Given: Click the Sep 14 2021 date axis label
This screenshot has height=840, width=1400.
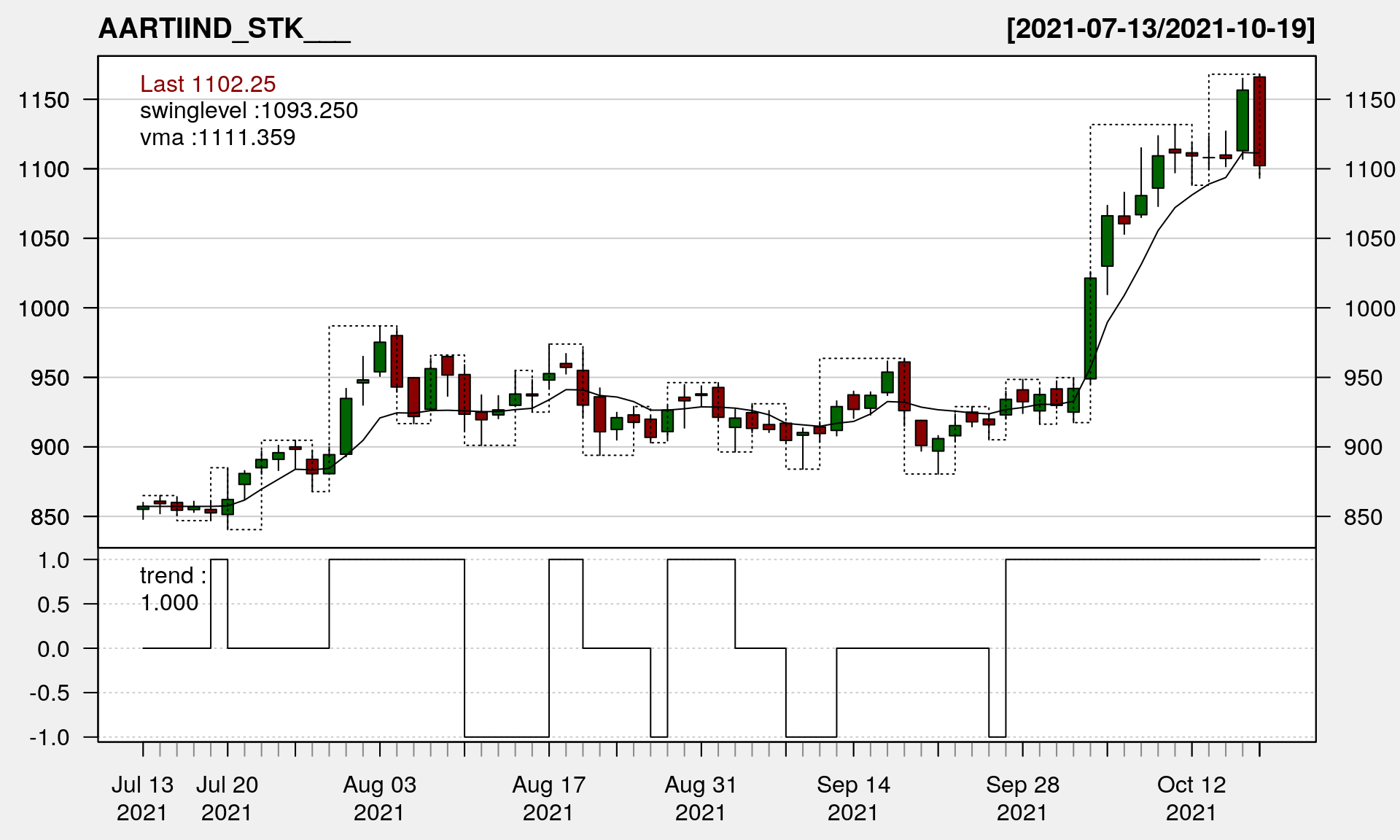Looking at the screenshot, I should (x=853, y=798).
